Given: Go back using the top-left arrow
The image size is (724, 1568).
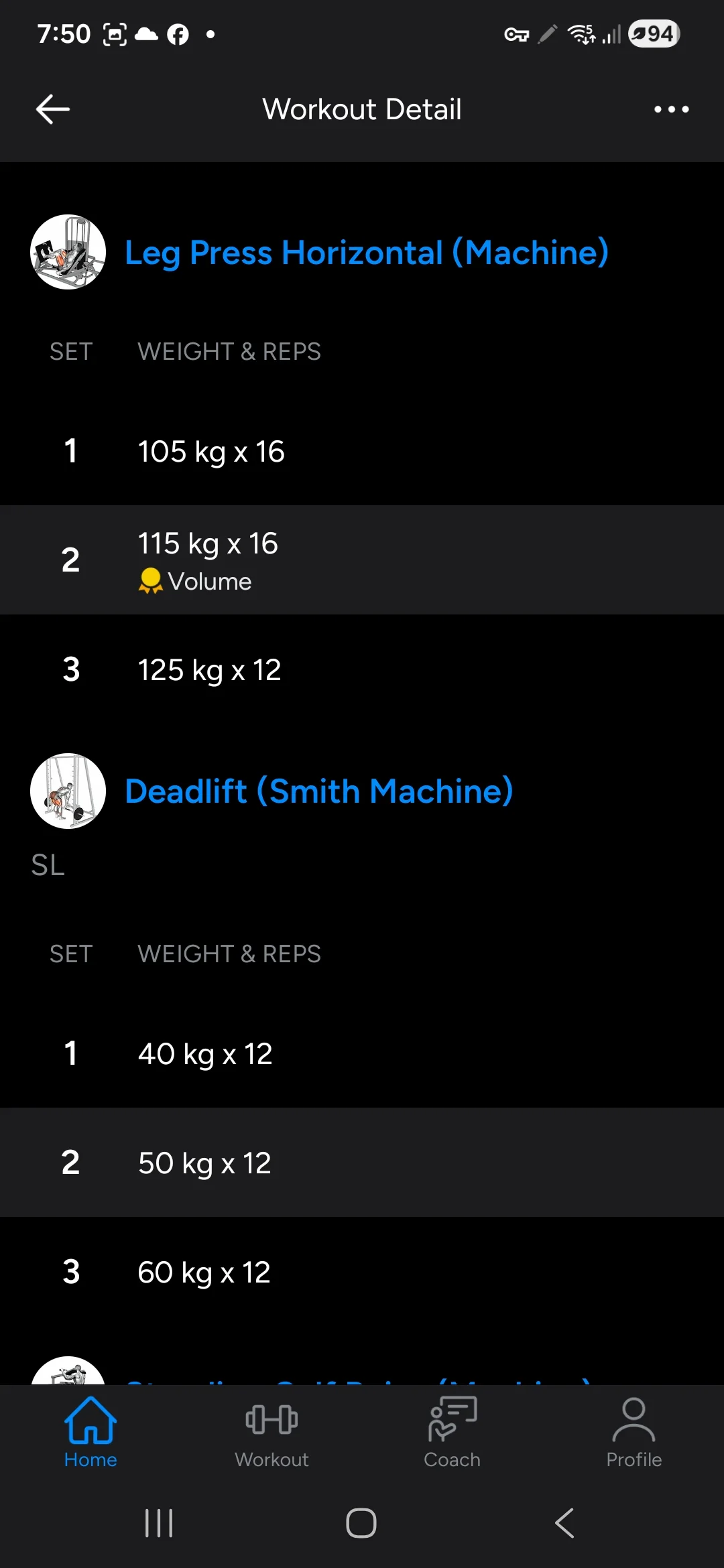Looking at the screenshot, I should 53,109.
